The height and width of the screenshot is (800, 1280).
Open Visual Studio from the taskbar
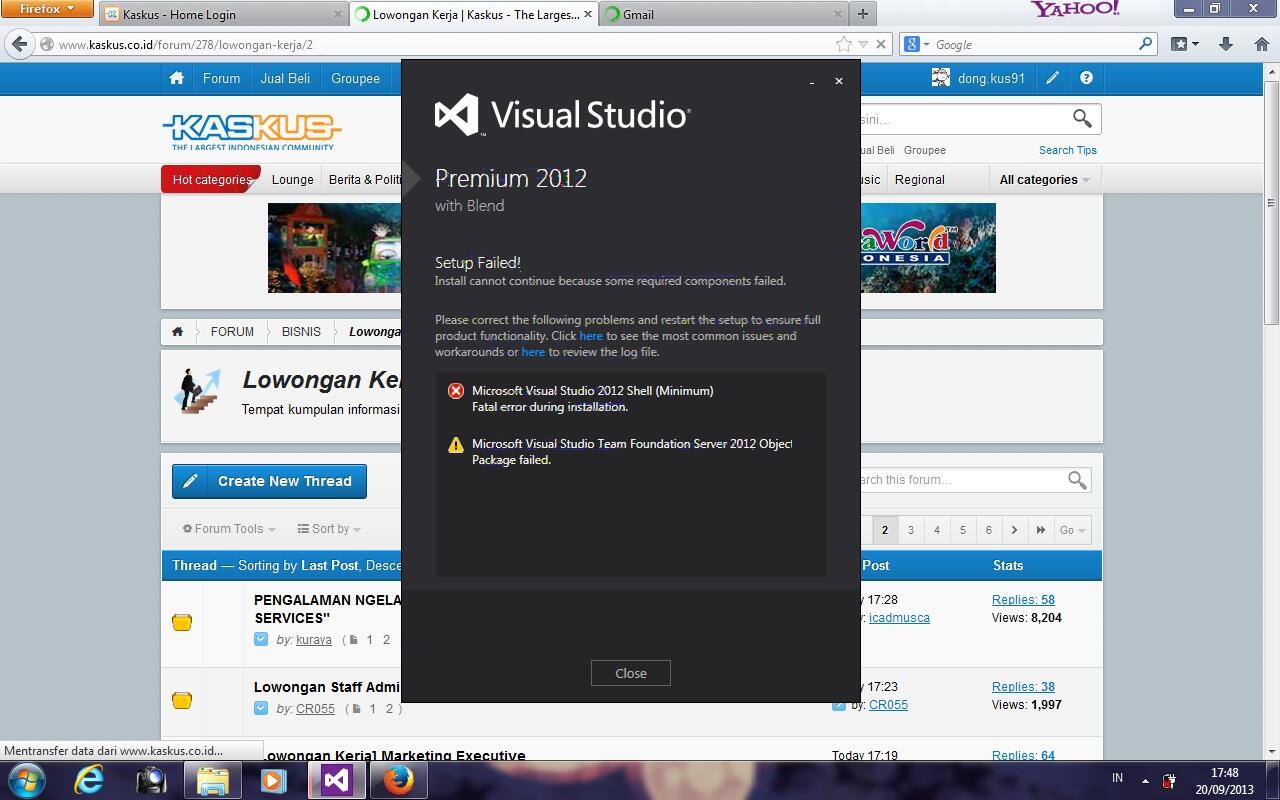(336, 779)
